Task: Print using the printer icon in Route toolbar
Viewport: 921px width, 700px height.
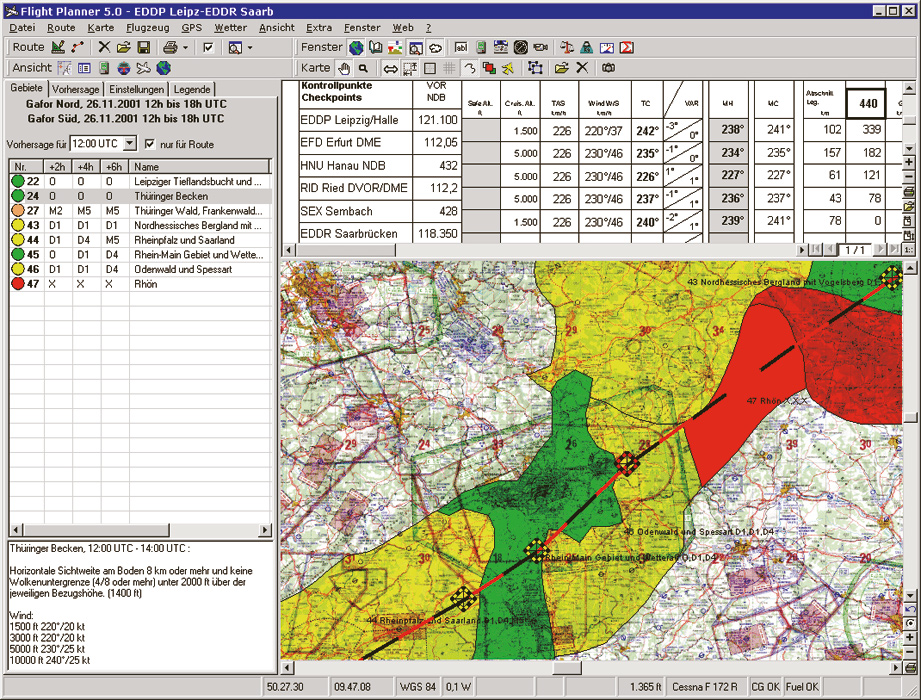Action: click(170, 48)
